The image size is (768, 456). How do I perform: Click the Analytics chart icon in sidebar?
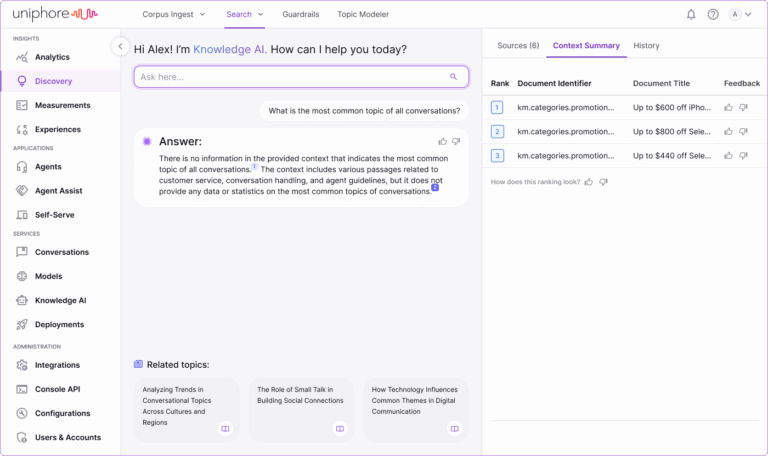tap(22, 57)
